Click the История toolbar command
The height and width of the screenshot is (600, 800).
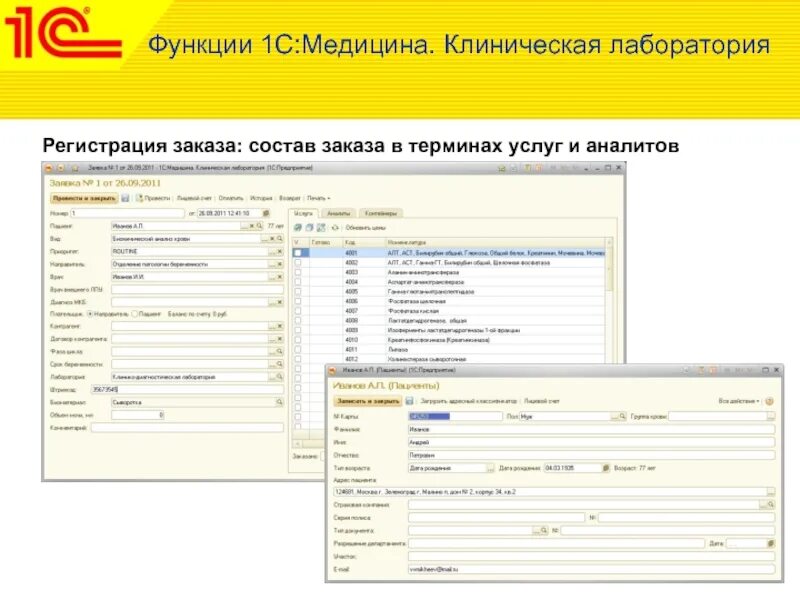(261, 198)
